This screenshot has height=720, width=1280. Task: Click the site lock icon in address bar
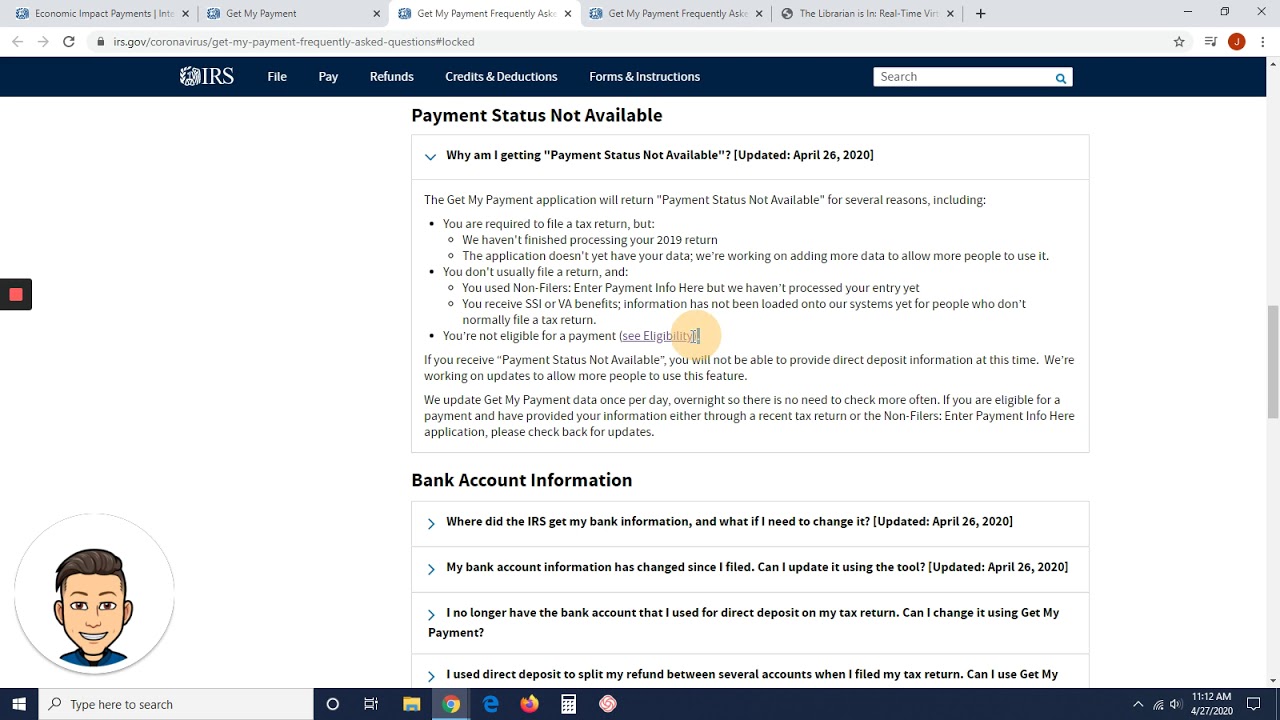pos(100,42)
